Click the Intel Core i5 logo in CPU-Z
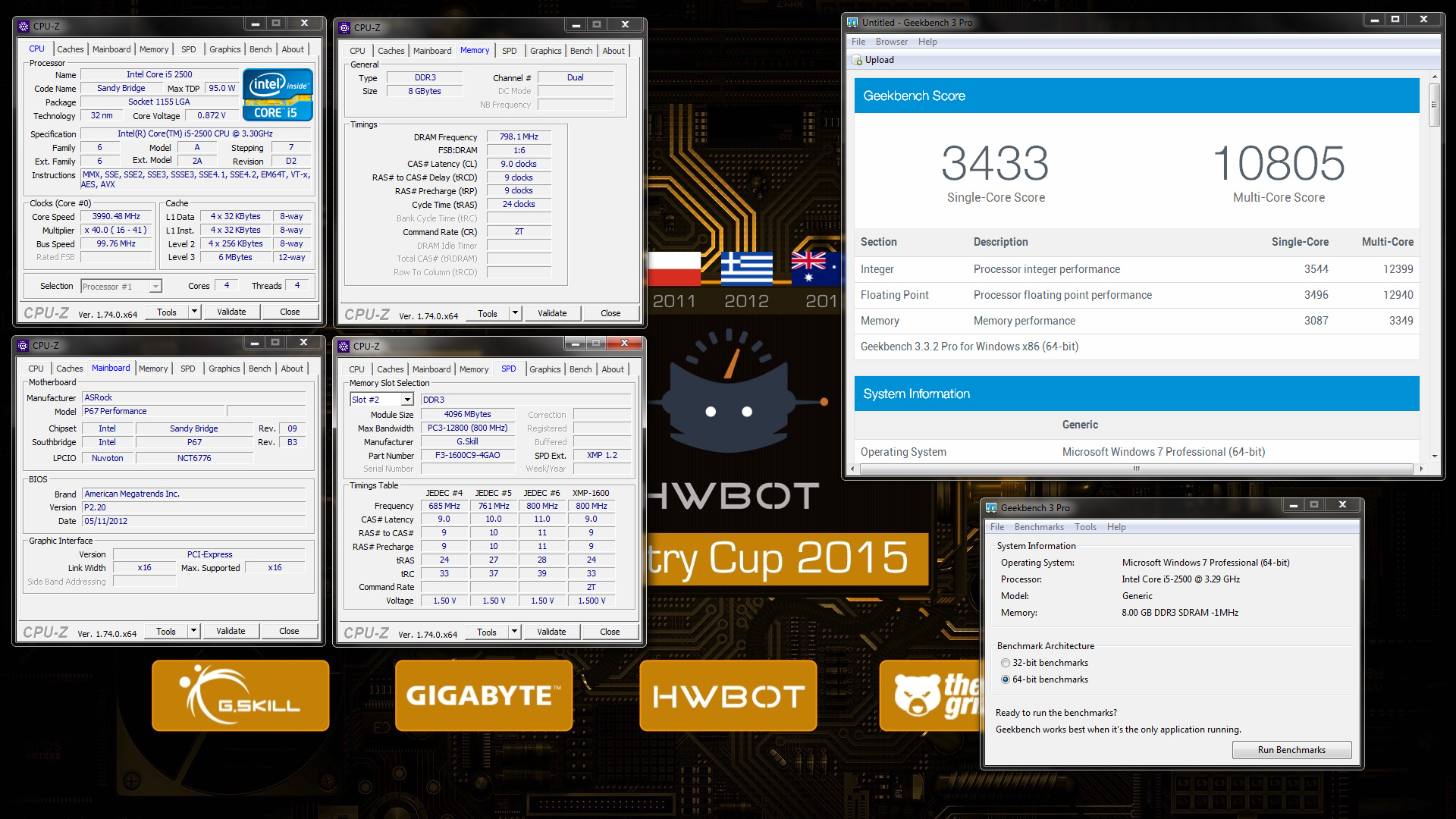 click(x=278, y=95)
